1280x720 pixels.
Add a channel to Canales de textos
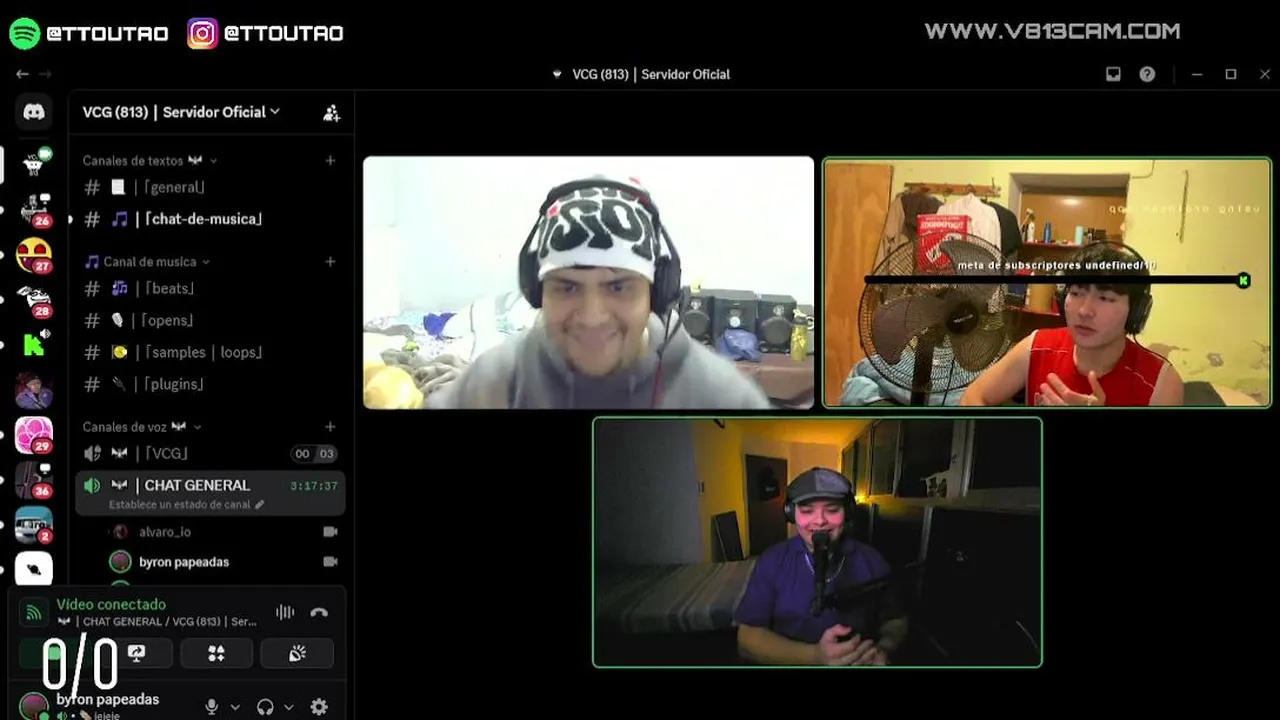coord(330,160)
